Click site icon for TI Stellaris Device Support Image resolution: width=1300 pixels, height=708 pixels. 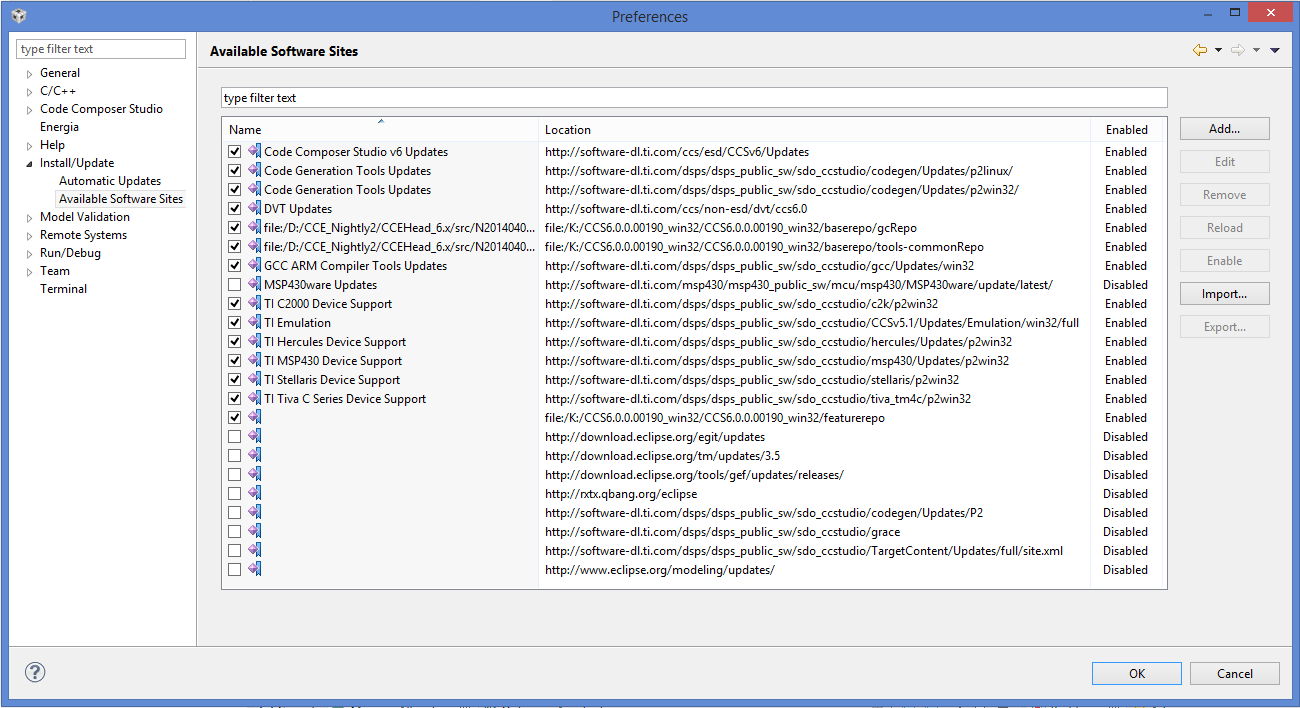[x=254, y=380]
